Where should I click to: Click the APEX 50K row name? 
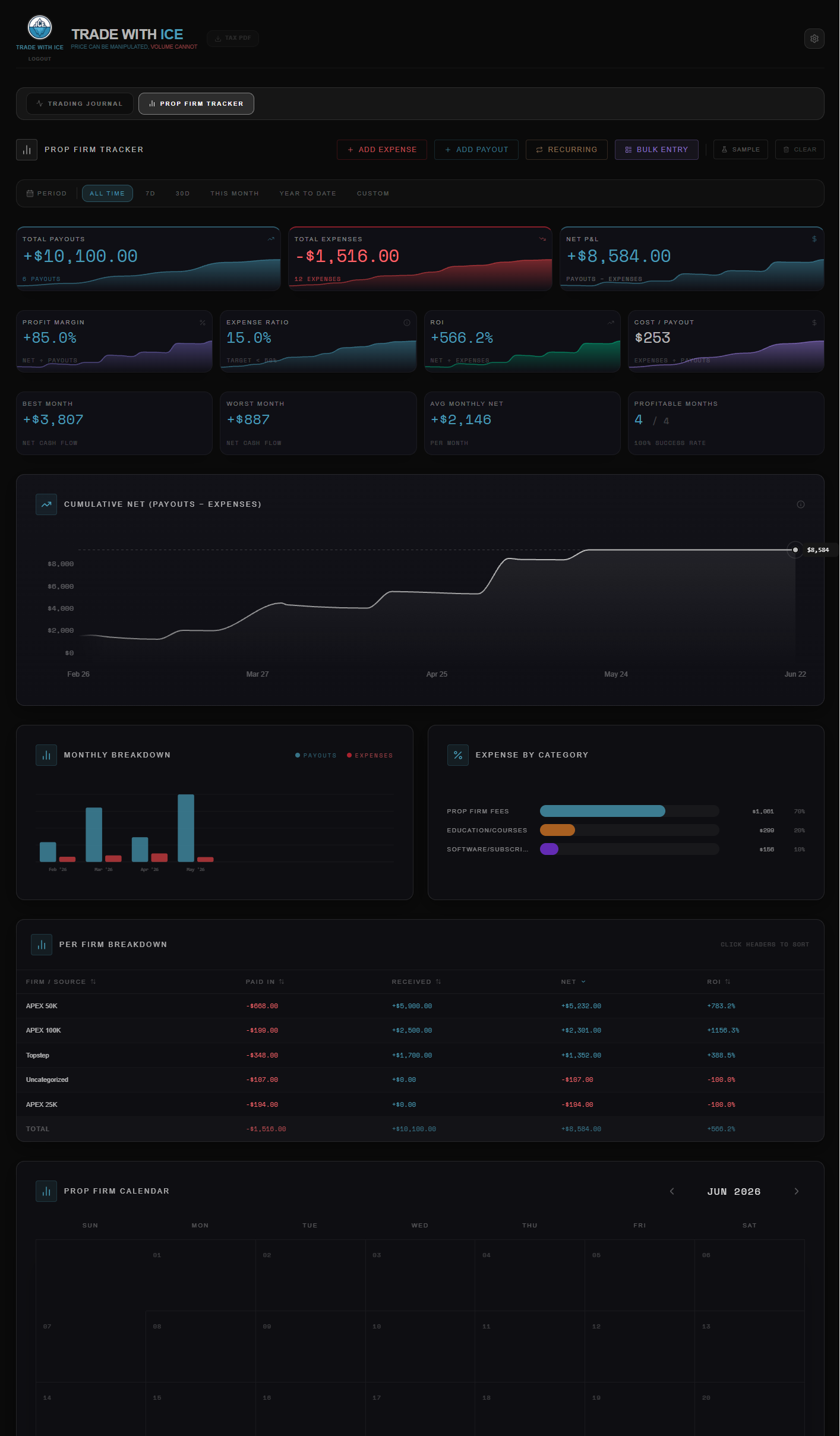(42, 1006)
